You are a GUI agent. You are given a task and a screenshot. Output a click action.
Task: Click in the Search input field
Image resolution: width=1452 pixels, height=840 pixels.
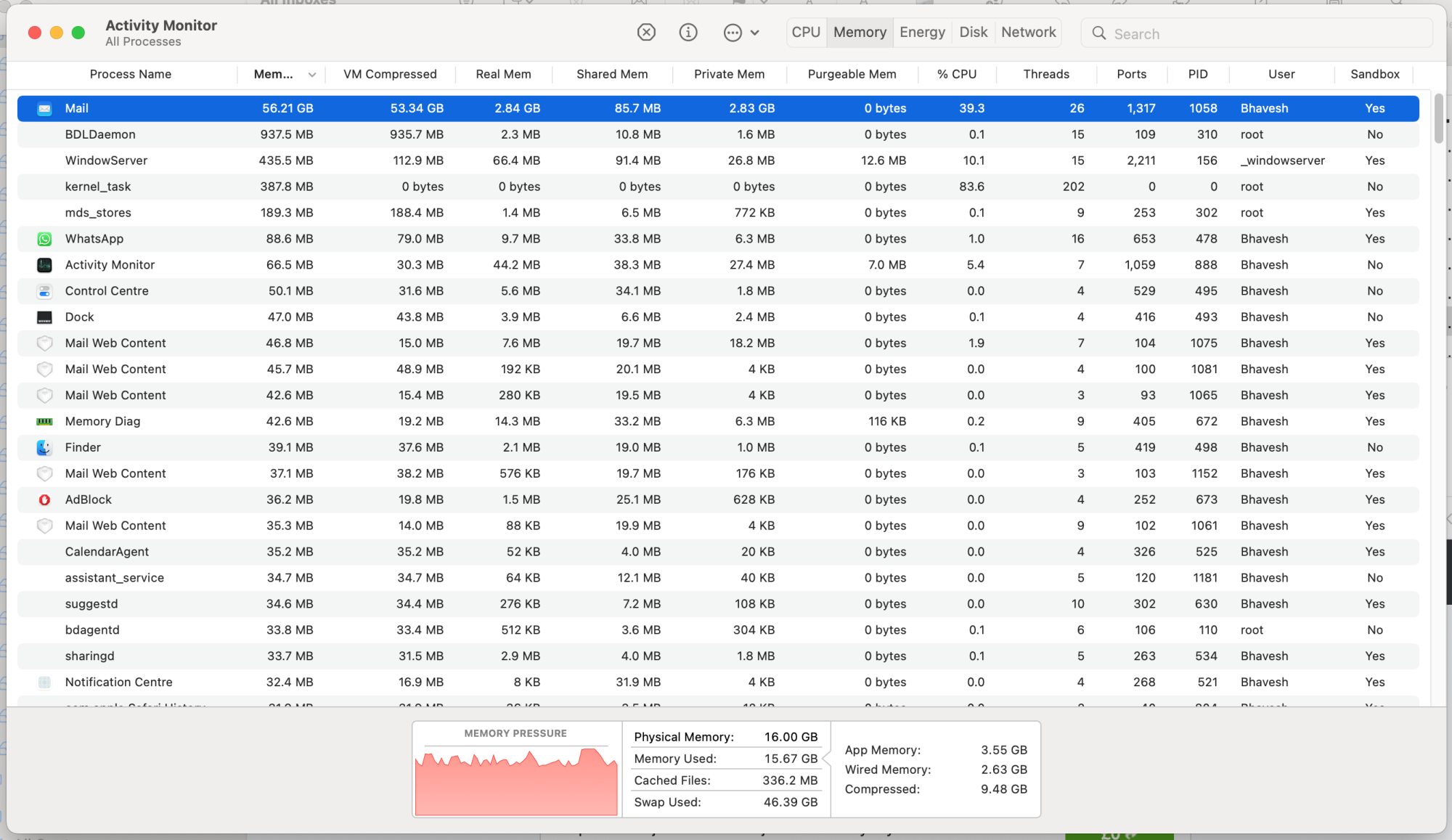tap(1263, 34)
